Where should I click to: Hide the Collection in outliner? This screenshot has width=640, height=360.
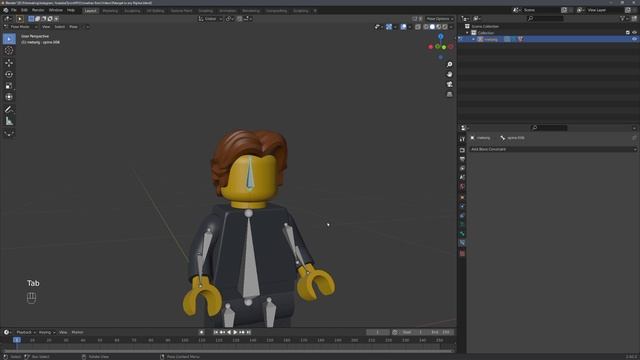tap(634, 33)
